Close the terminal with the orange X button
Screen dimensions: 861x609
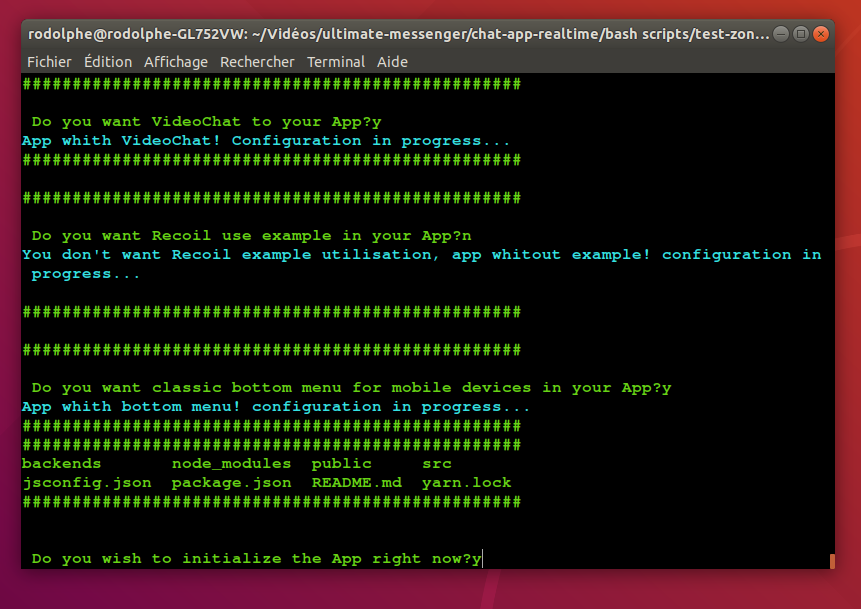click(x=821, y=34)
